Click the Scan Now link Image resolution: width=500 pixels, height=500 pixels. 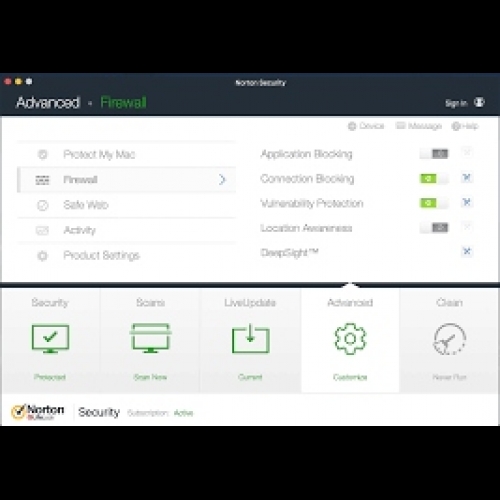click(150, 377)
